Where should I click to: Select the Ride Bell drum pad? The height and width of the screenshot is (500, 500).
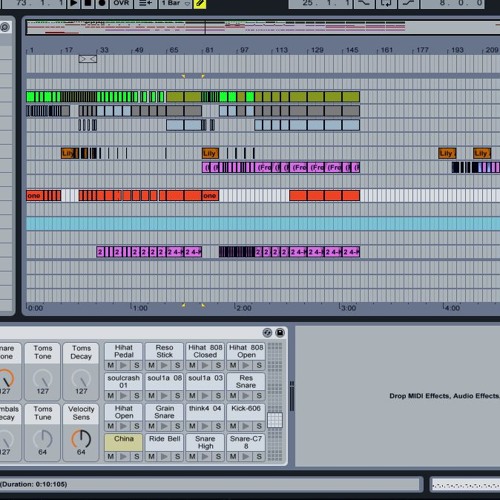point(164,442)
